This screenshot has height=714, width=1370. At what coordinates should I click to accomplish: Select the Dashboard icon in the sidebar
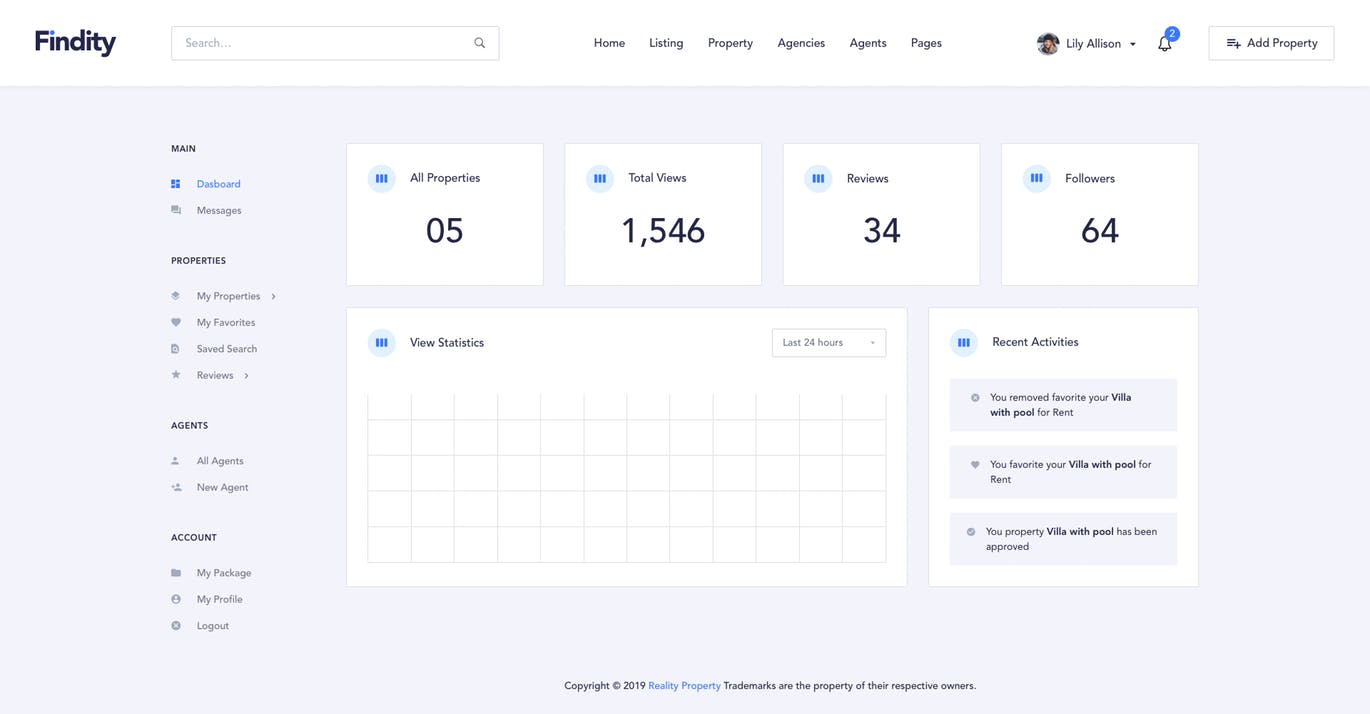176,184
